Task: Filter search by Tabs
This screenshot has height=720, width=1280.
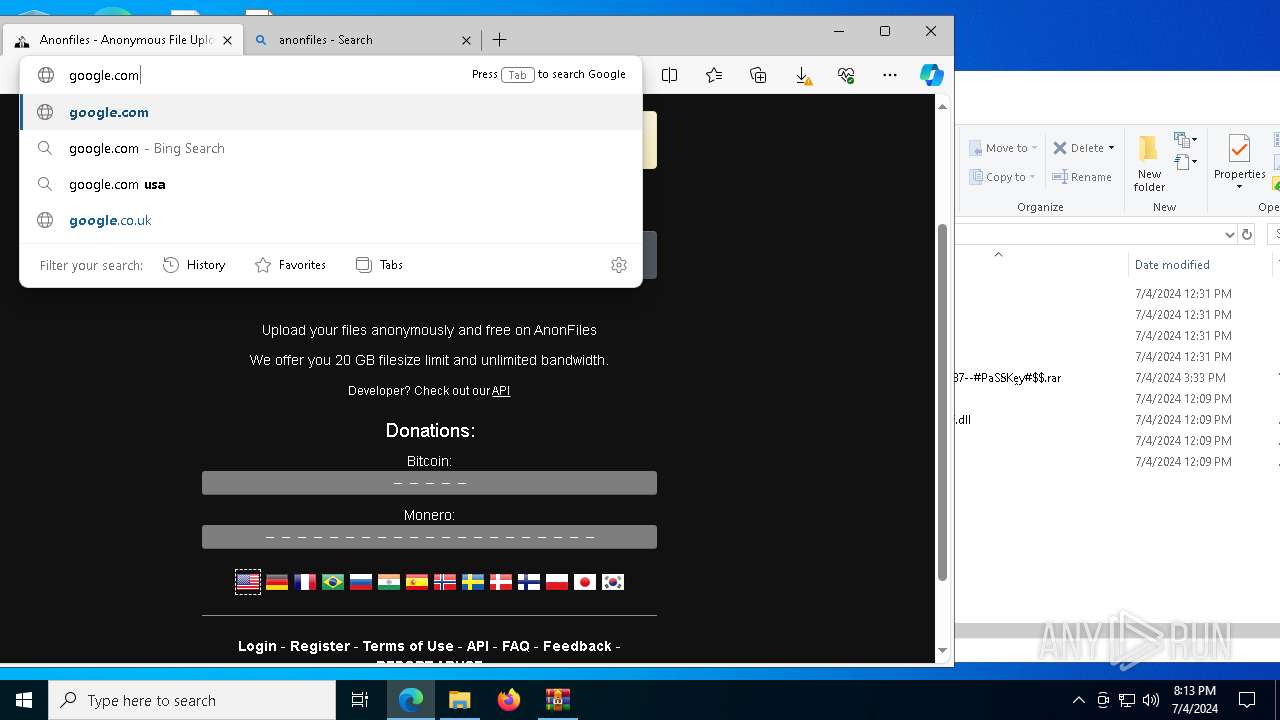Action: point(379,265)
